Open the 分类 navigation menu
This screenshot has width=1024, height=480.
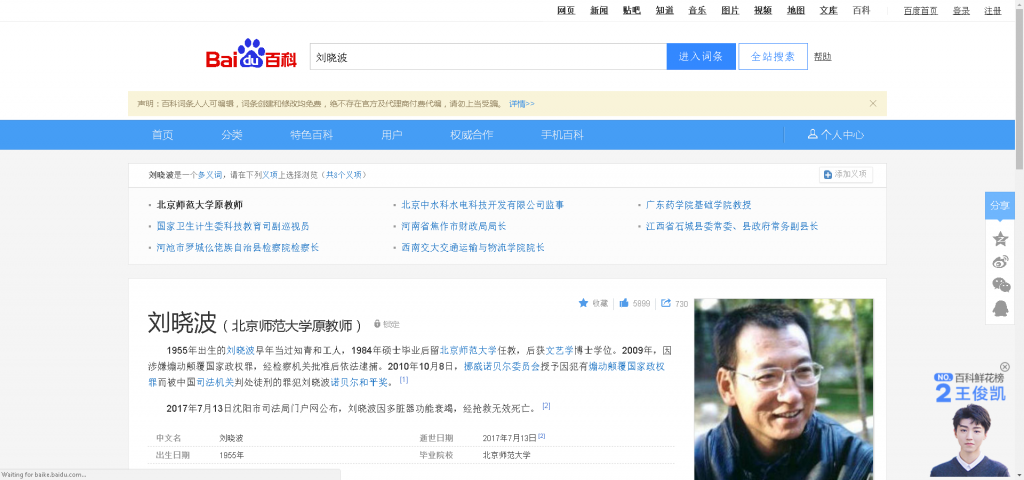232,135
